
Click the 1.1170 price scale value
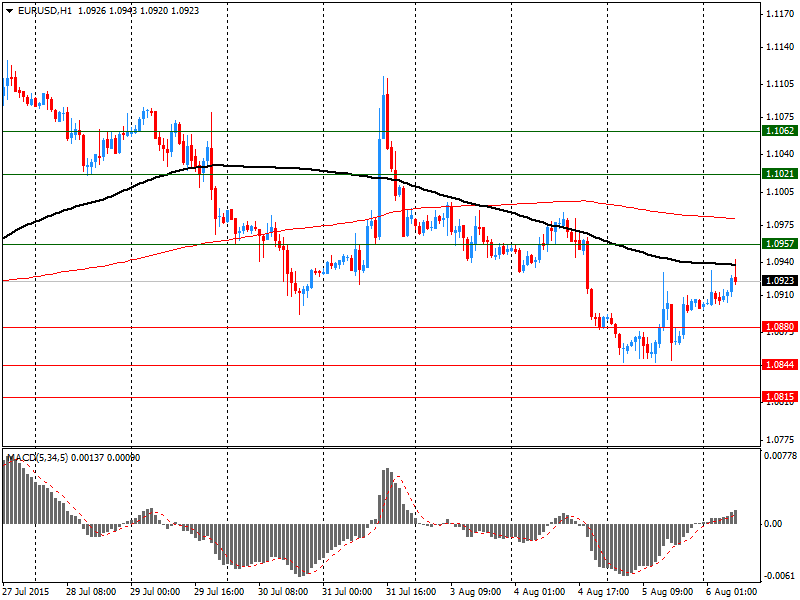pyautogui.click(x=780, y=14)
